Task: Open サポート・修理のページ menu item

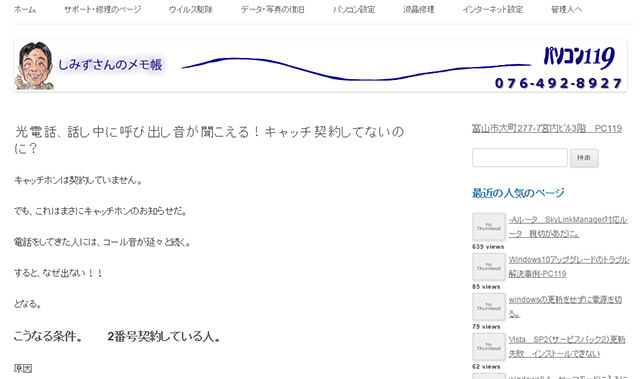Action: tap(102, 9)
